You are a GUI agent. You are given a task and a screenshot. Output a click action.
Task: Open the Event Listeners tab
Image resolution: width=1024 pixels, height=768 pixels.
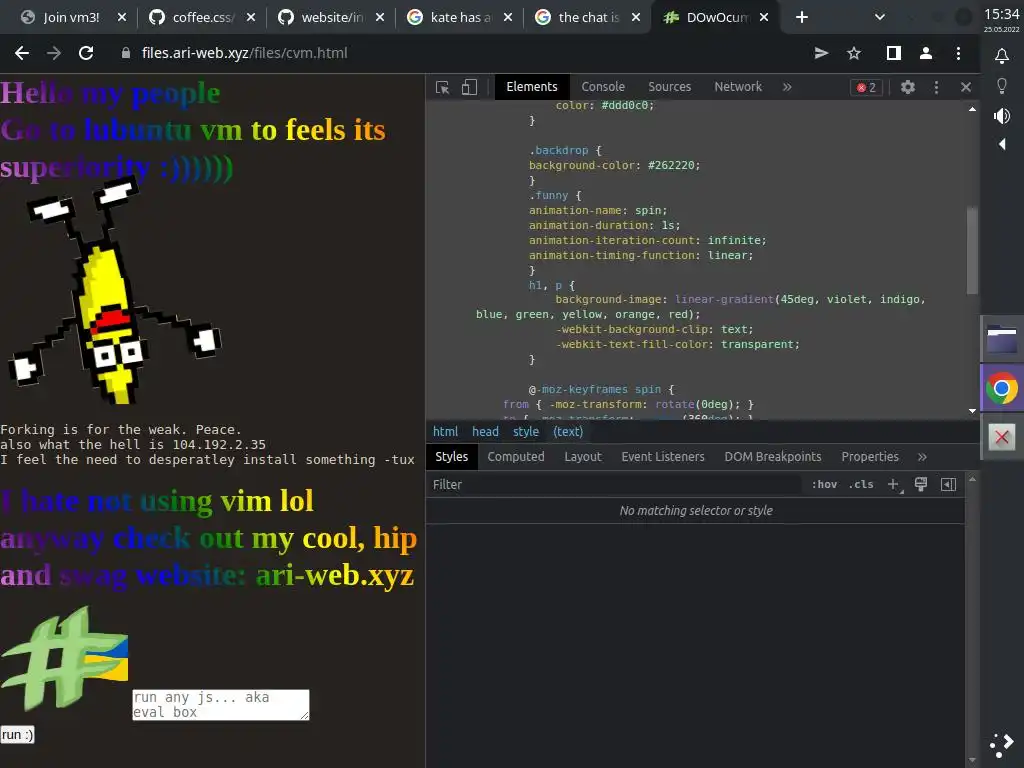[663, 456]
